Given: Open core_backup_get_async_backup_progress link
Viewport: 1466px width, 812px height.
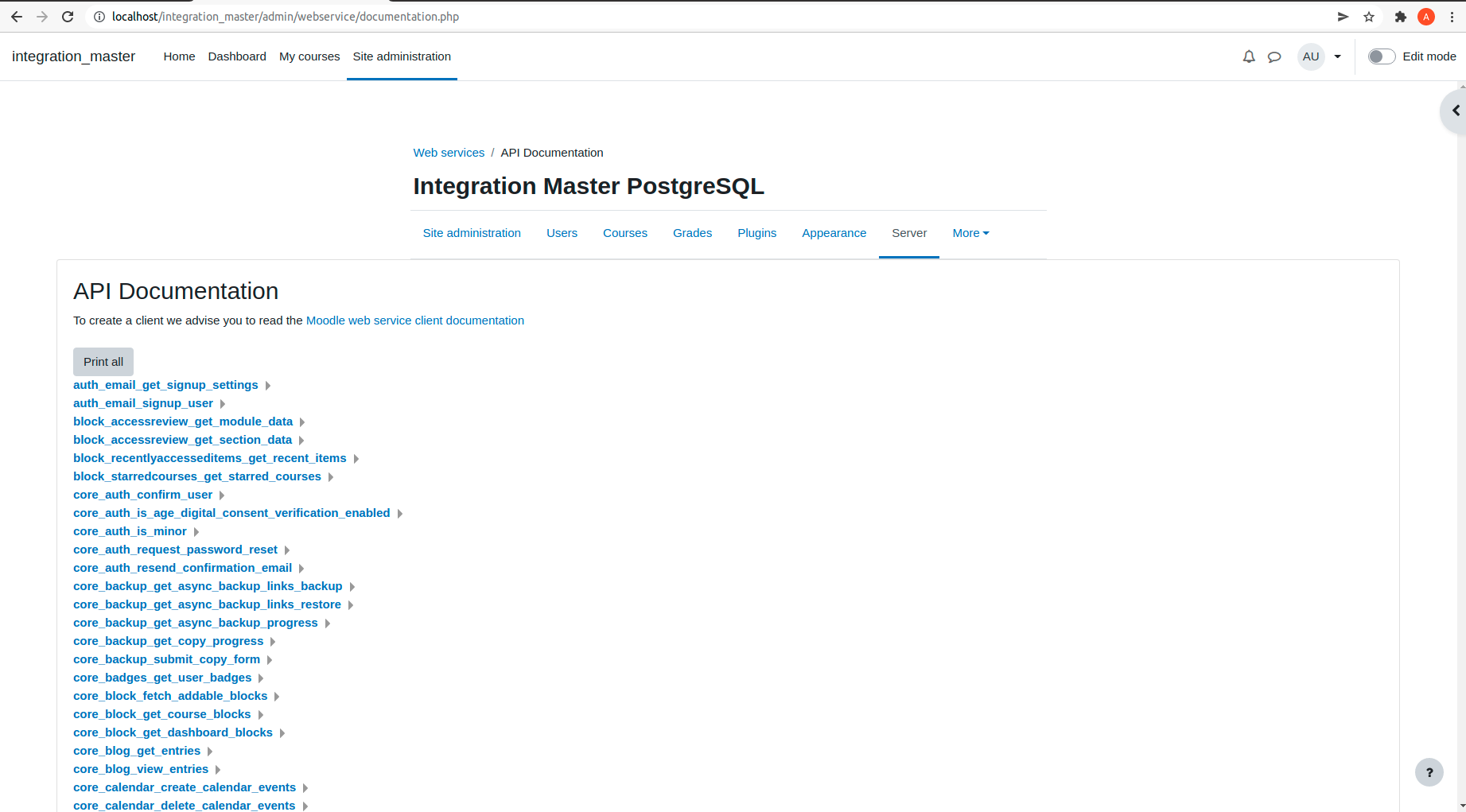Looking at the screenshot, I should click(x=196, y=623).
